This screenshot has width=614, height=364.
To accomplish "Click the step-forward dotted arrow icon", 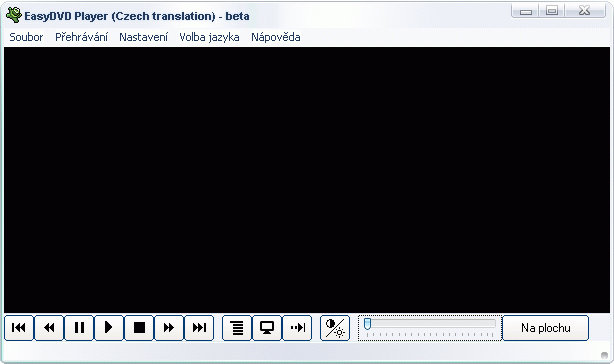I will pos(297,328).
